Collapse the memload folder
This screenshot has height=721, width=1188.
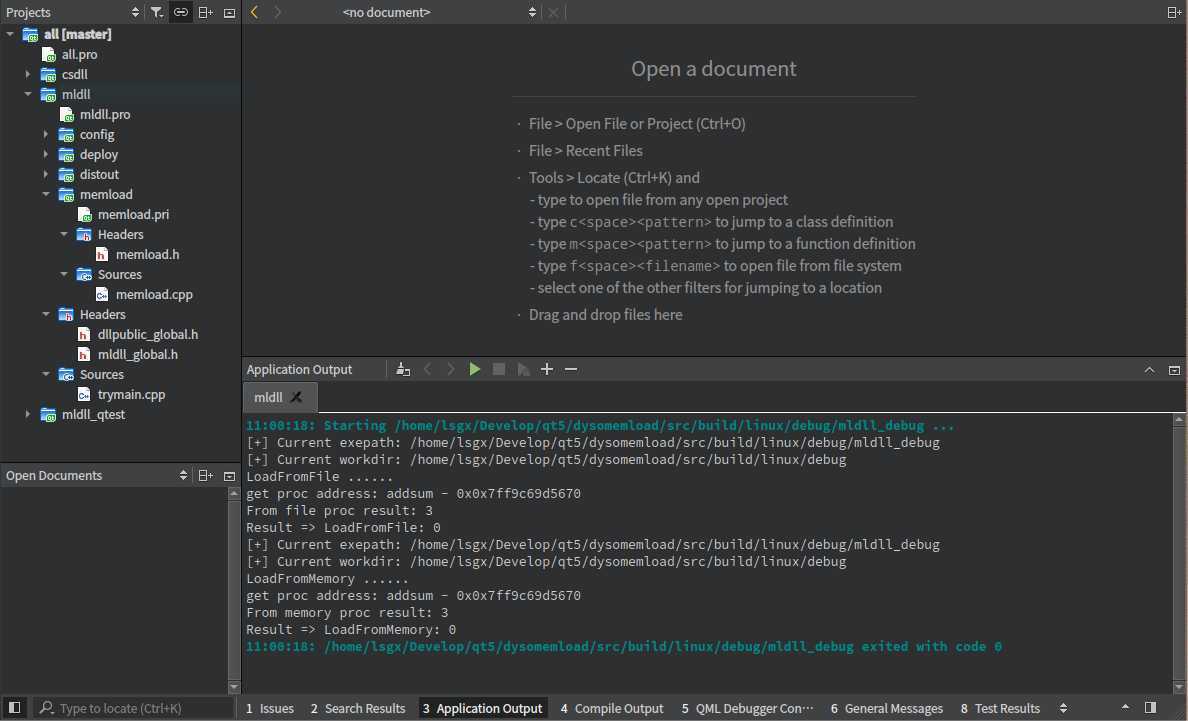pos(45,194)
